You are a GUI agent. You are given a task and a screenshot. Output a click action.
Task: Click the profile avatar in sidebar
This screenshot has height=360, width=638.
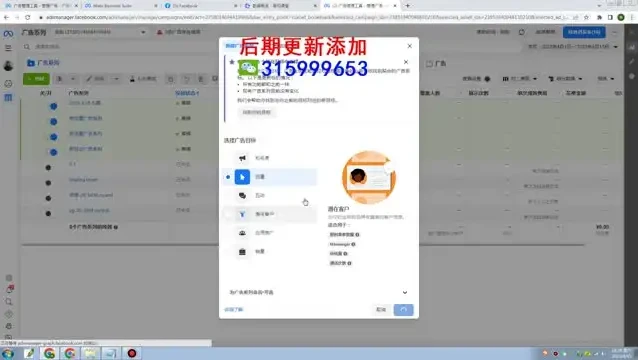coord(8,65)
